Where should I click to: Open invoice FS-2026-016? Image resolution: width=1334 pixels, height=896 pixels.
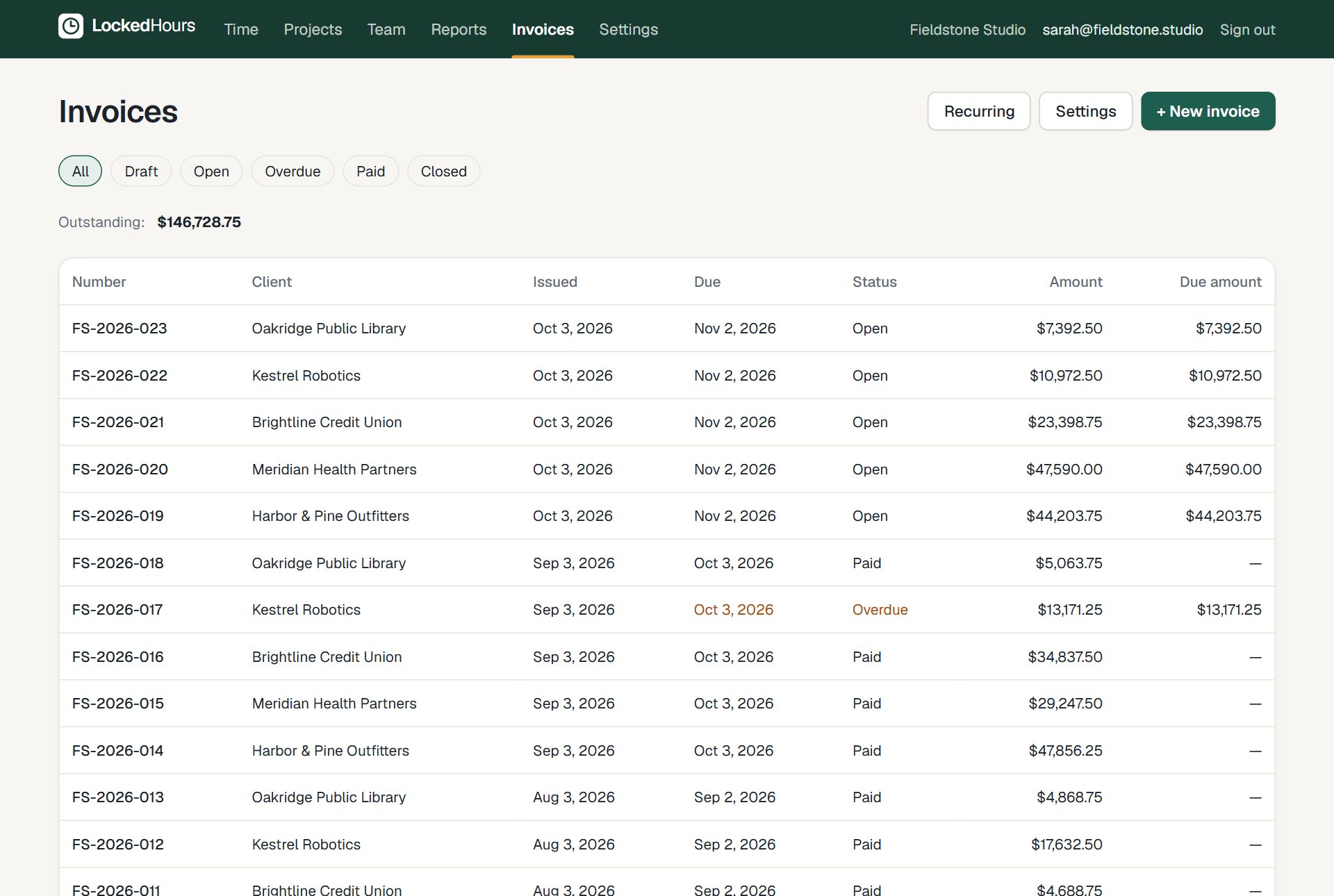pyautogui.click(x=118, y=657)
